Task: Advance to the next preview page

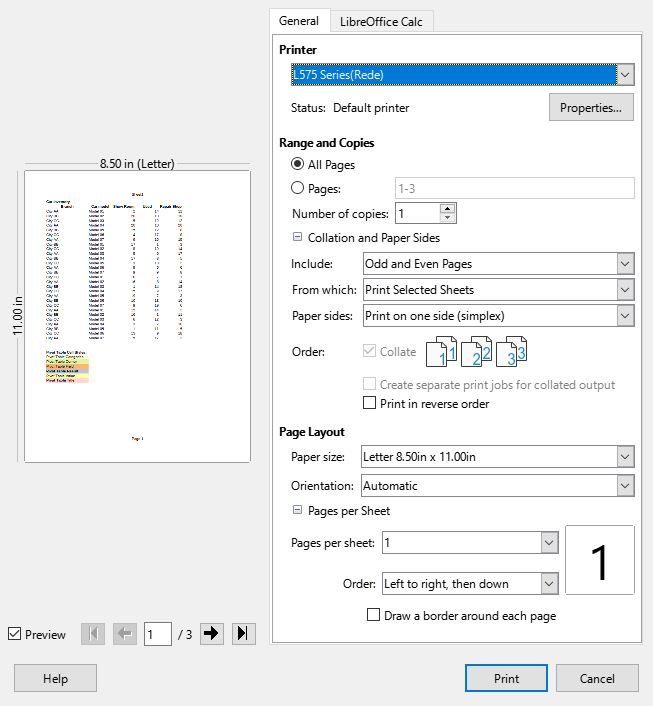Action: click(212, 634)
